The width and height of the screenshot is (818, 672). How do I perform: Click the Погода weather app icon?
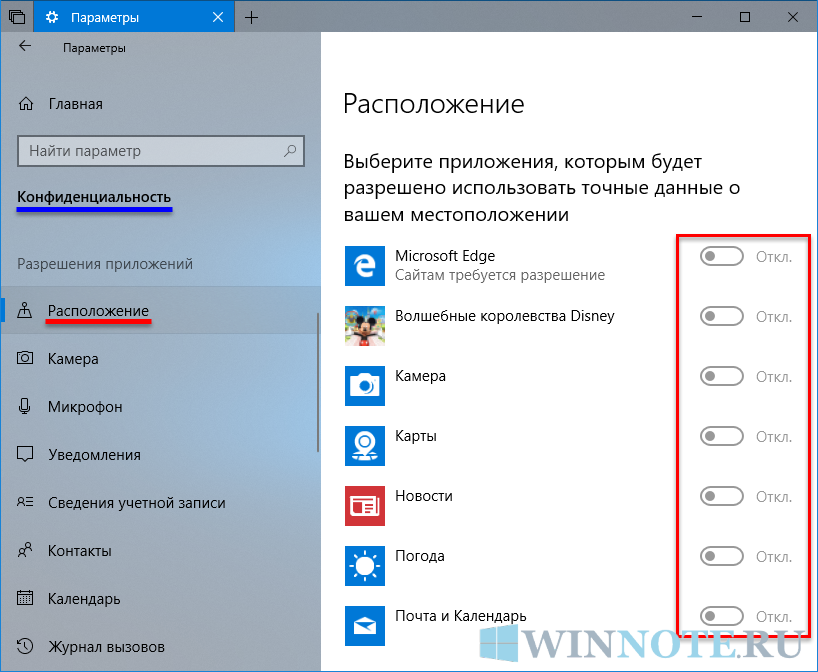pos(365,566)
